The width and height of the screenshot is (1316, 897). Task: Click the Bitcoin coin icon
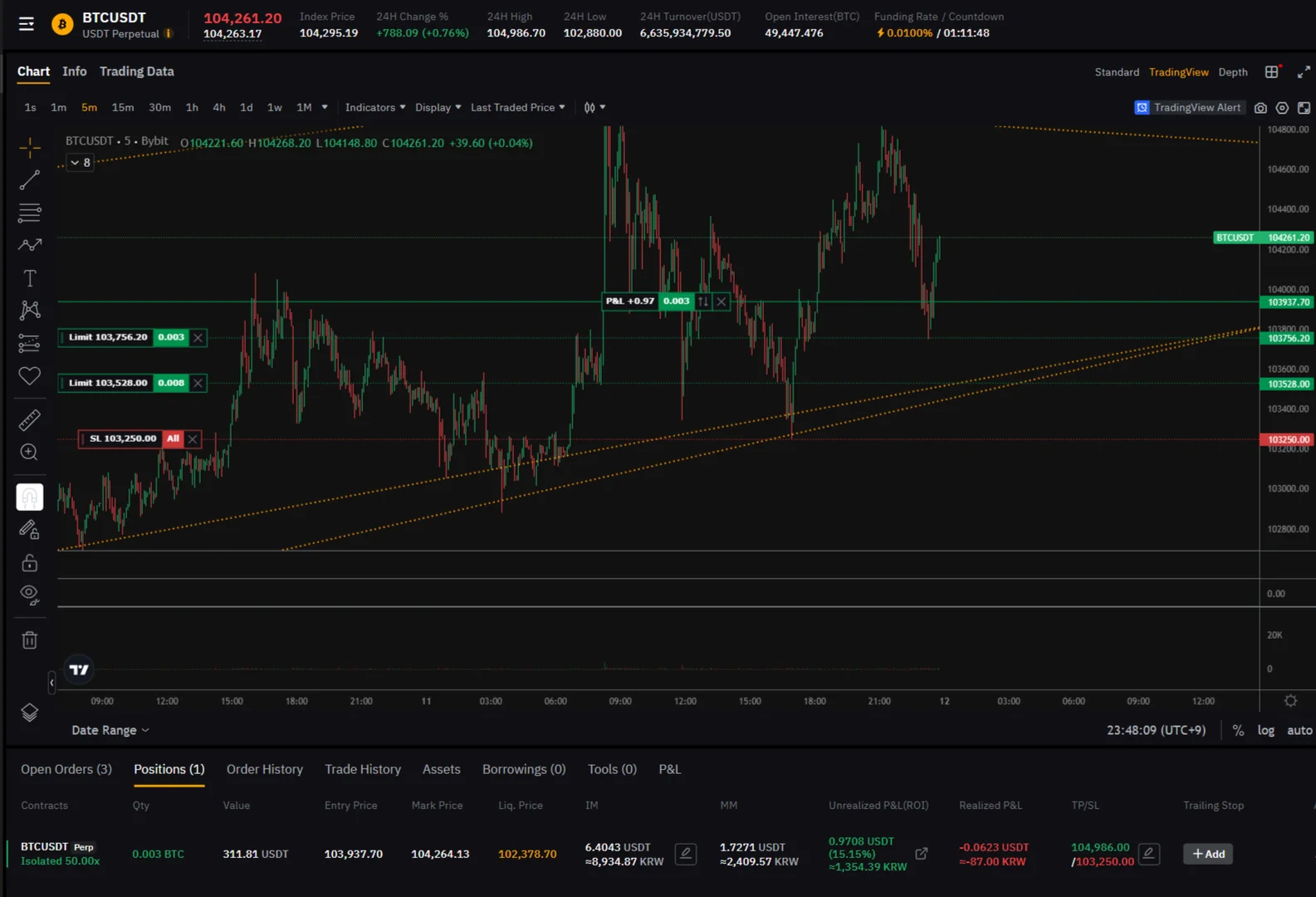pos(62,25)
